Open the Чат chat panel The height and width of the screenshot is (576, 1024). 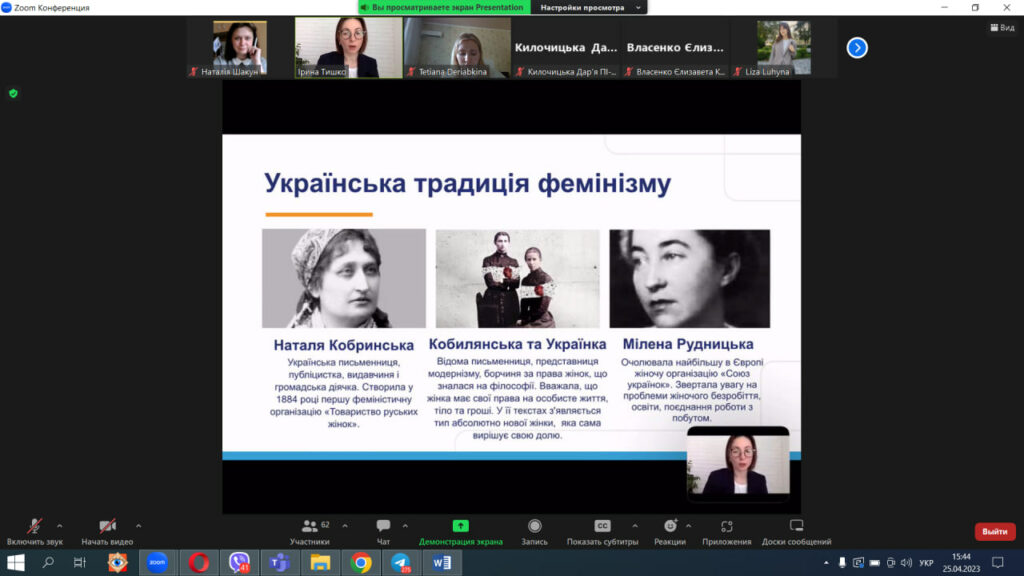pos(383,526)
